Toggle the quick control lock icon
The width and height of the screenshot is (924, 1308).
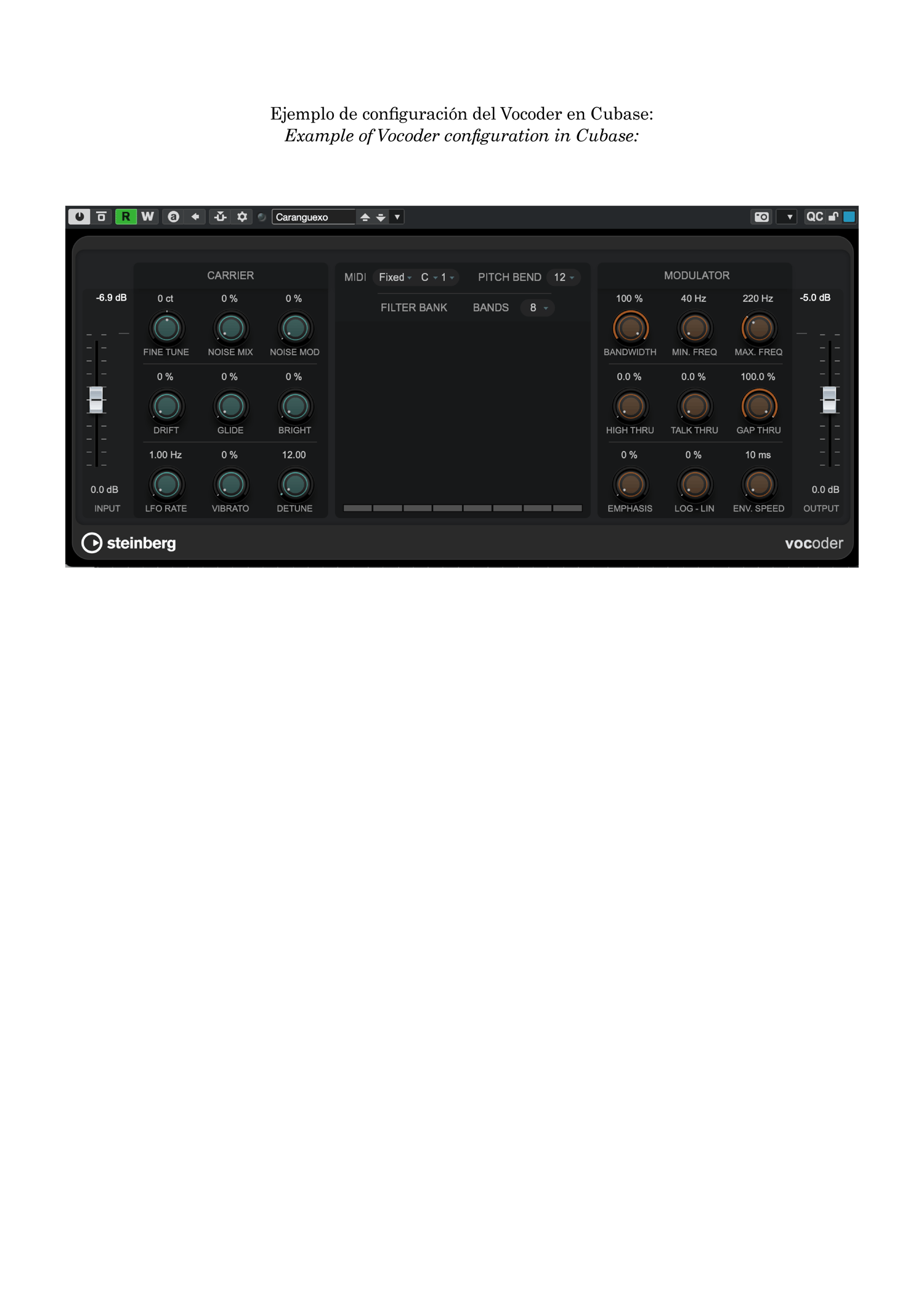(833, 217)
